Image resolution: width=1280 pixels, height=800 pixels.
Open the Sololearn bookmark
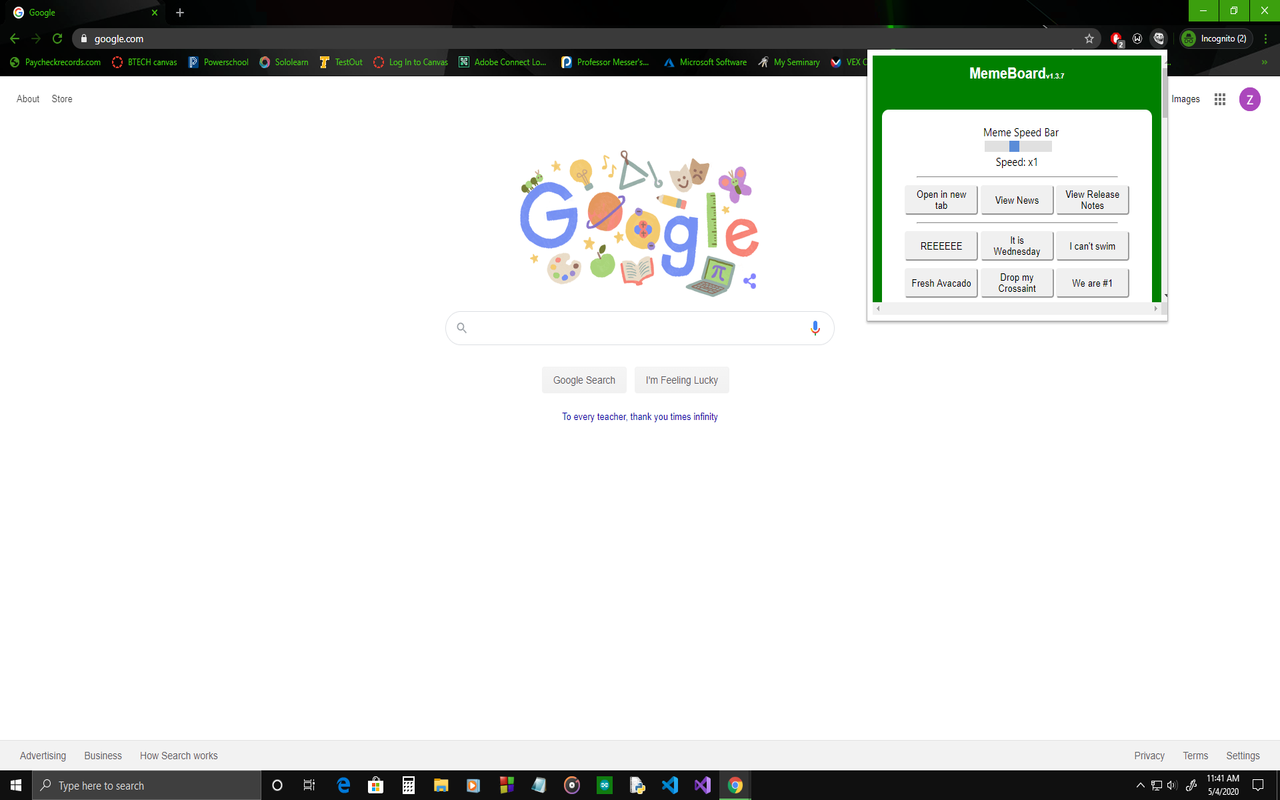(284, 62)
